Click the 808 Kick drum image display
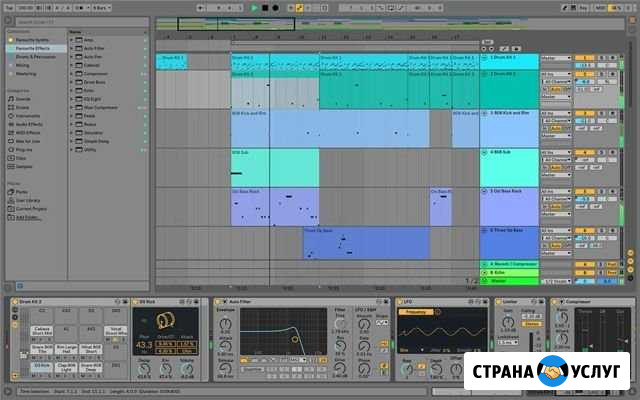 coord(165,321)
